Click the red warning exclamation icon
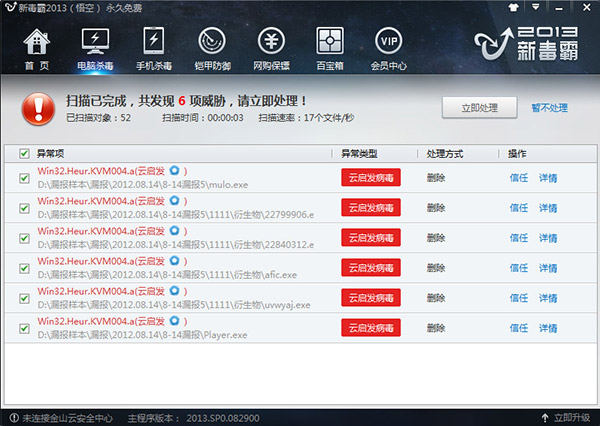Viewport: 600px width, 426px height. pyautogui.click(x=38, y=109)
